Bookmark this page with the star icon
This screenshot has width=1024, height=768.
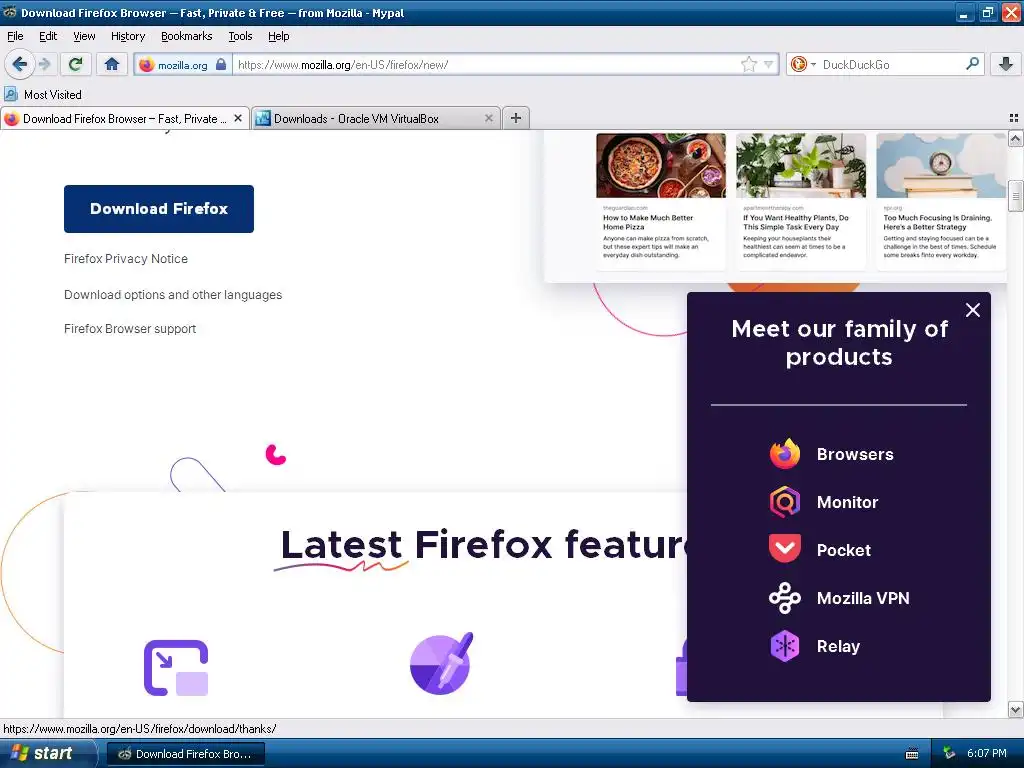[x=748, y=64]
